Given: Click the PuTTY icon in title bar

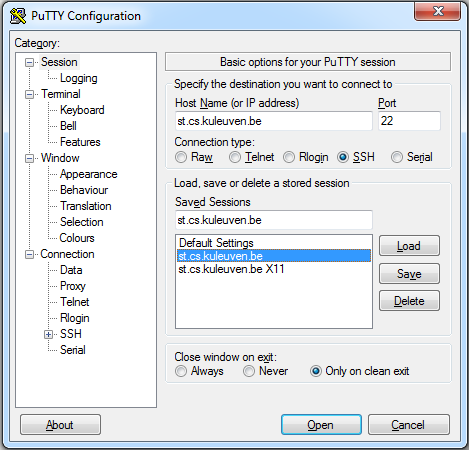Looking at the screenshot, I should pyautogui.click(x=18, y=16).
